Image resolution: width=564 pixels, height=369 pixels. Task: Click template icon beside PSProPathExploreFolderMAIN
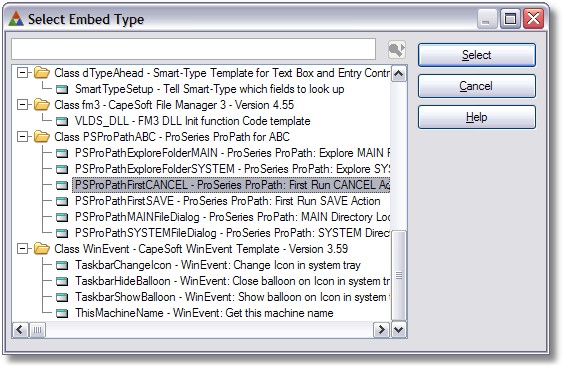[62, 153]
